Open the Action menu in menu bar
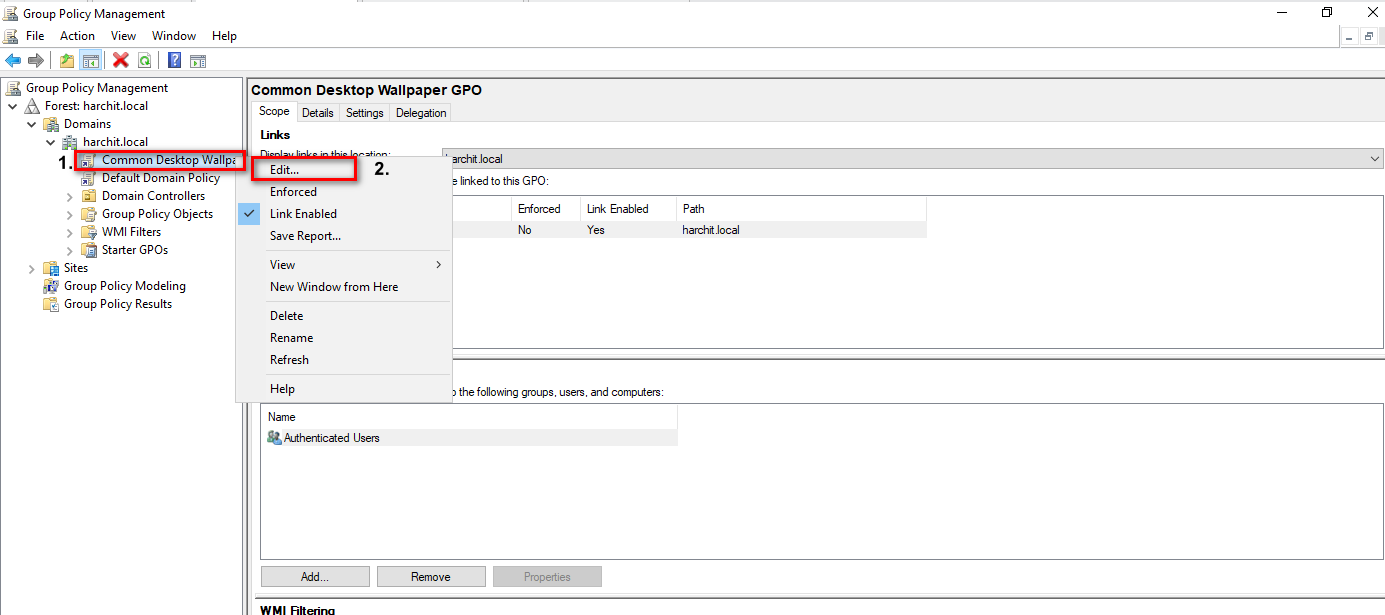Viewport: 1385px width, 615px height. pyautogui.click(x=77, y=36)
